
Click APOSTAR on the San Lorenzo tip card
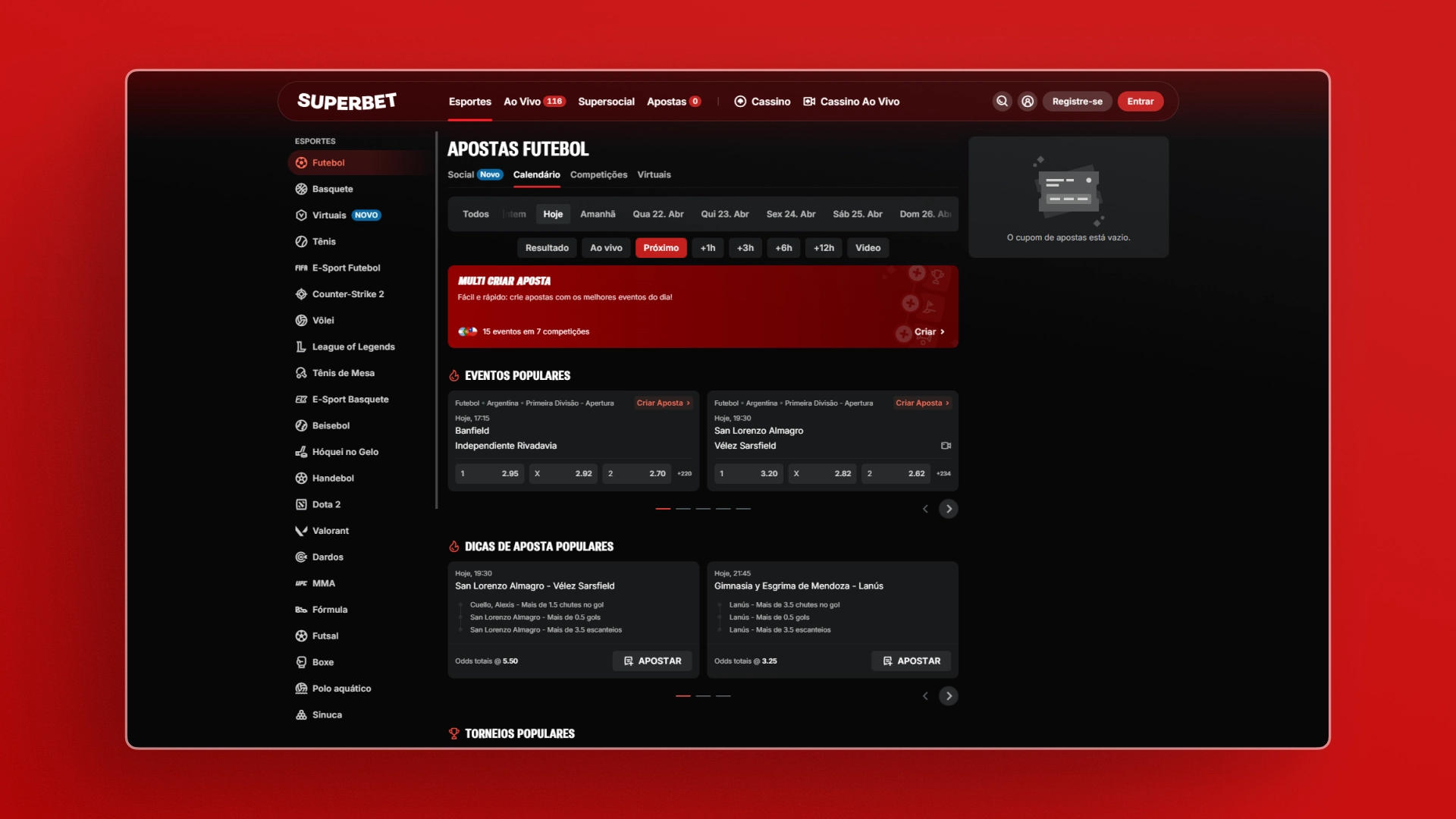[652, 661]
